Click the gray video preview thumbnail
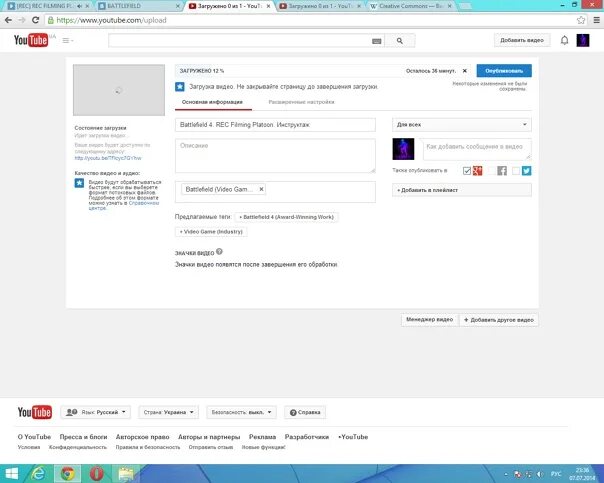The height and width of the screenshot is (483, 604). (119, 90)
